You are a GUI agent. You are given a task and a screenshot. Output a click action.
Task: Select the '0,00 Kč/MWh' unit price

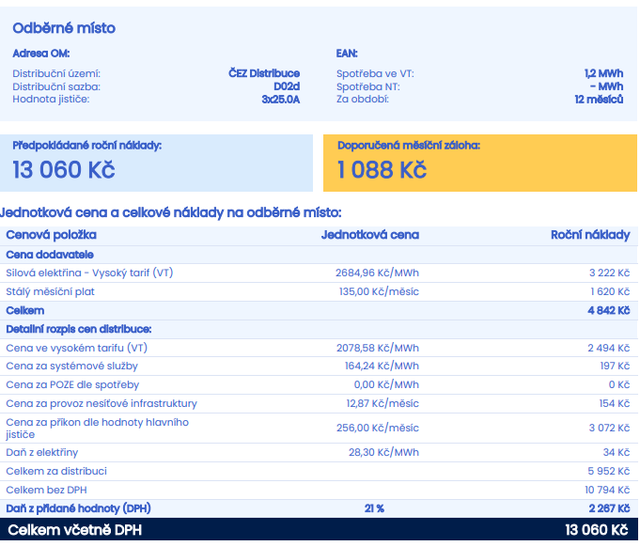pyautogui.click(x=386, y=385)
